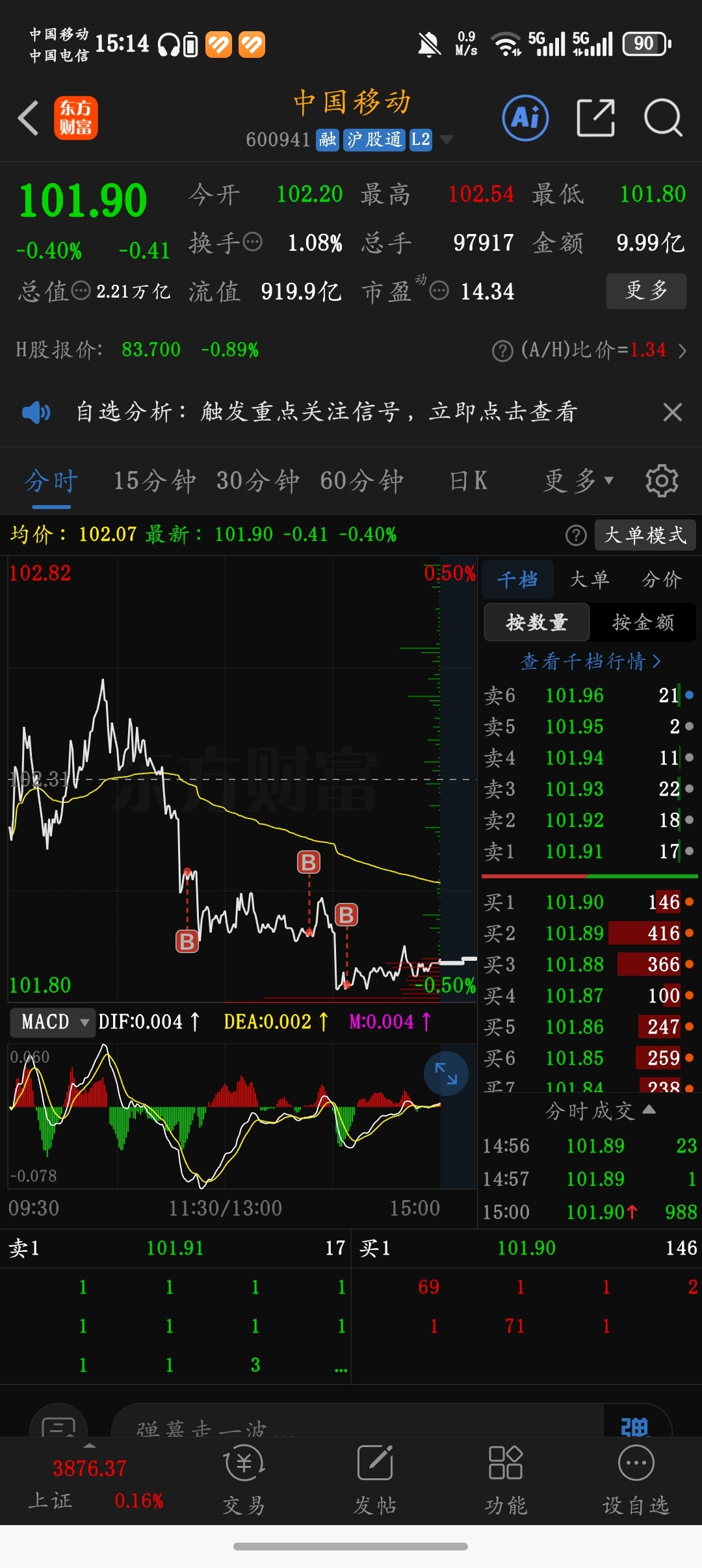Open chart settings gear icon

[662, 481]
